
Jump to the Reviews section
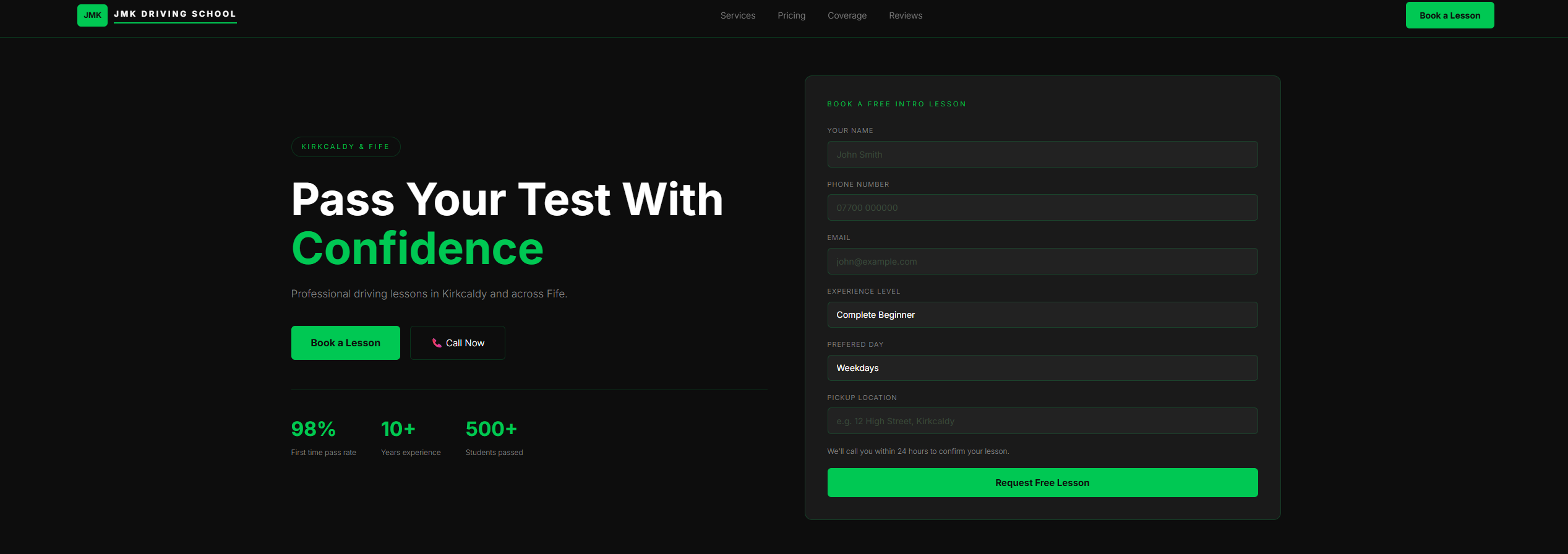(x=906, y=15)
